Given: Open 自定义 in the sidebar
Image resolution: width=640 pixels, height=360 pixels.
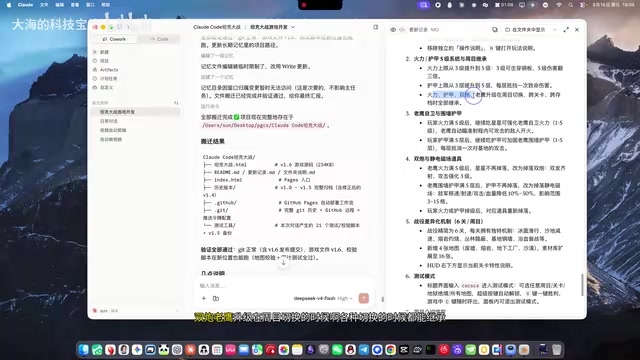Looking at the screenshot, I should (106, 87).
